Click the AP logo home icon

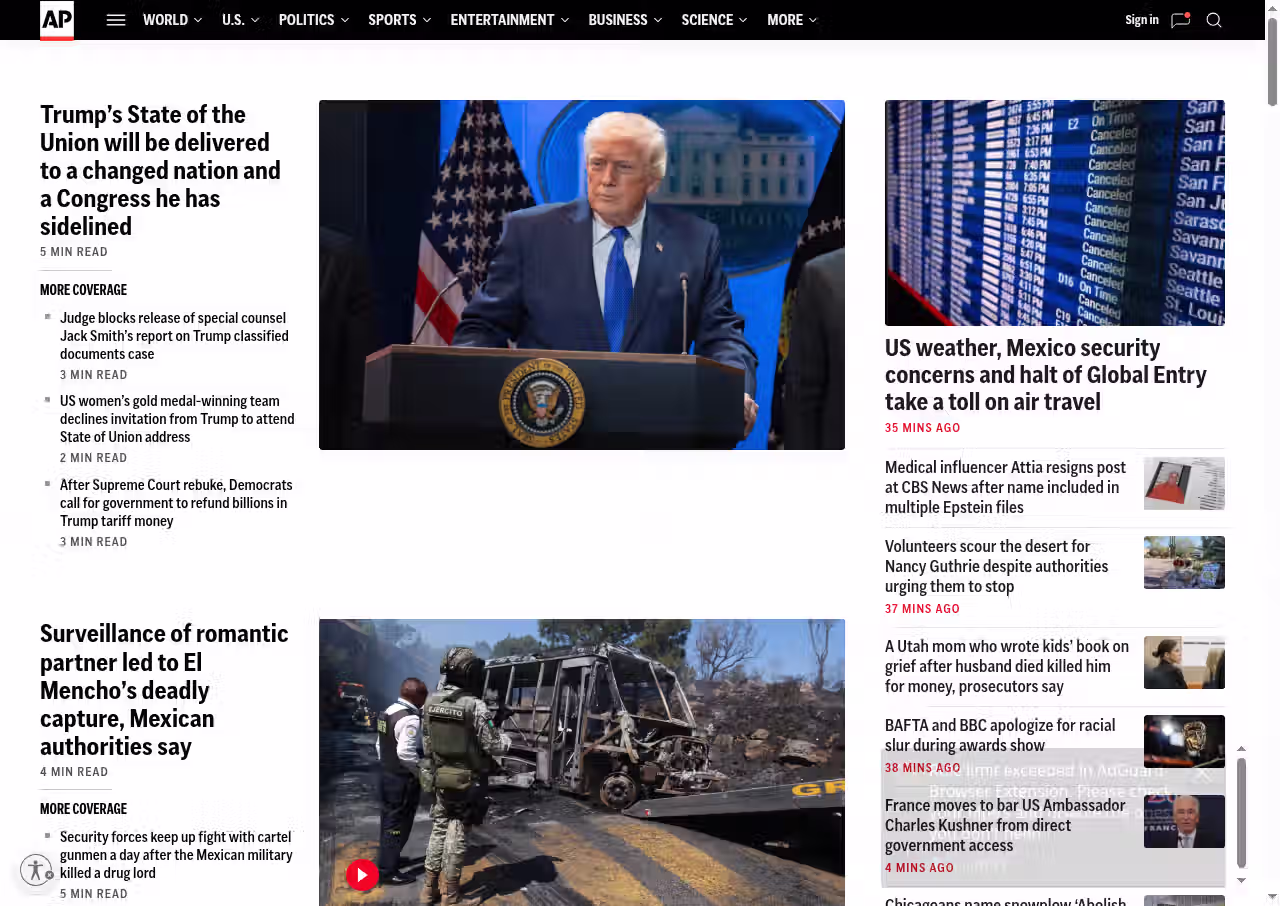pos(57,20)
